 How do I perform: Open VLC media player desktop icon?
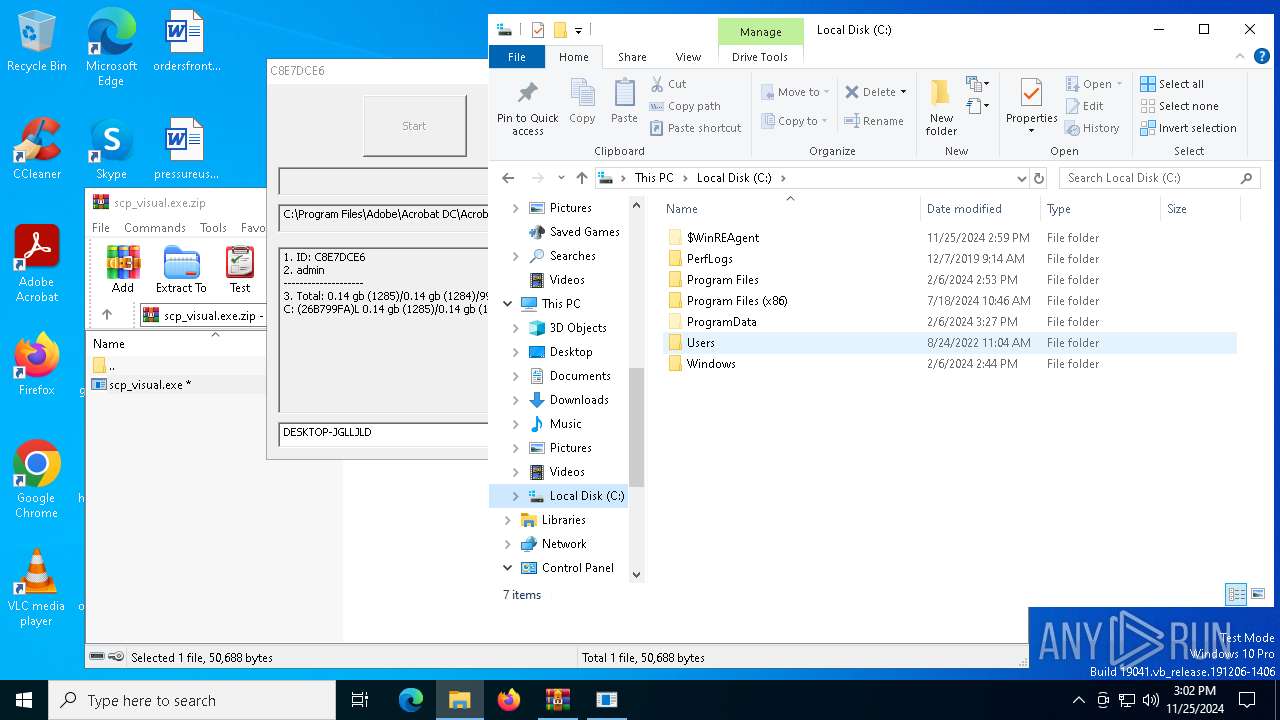click(x=37, y=588)
